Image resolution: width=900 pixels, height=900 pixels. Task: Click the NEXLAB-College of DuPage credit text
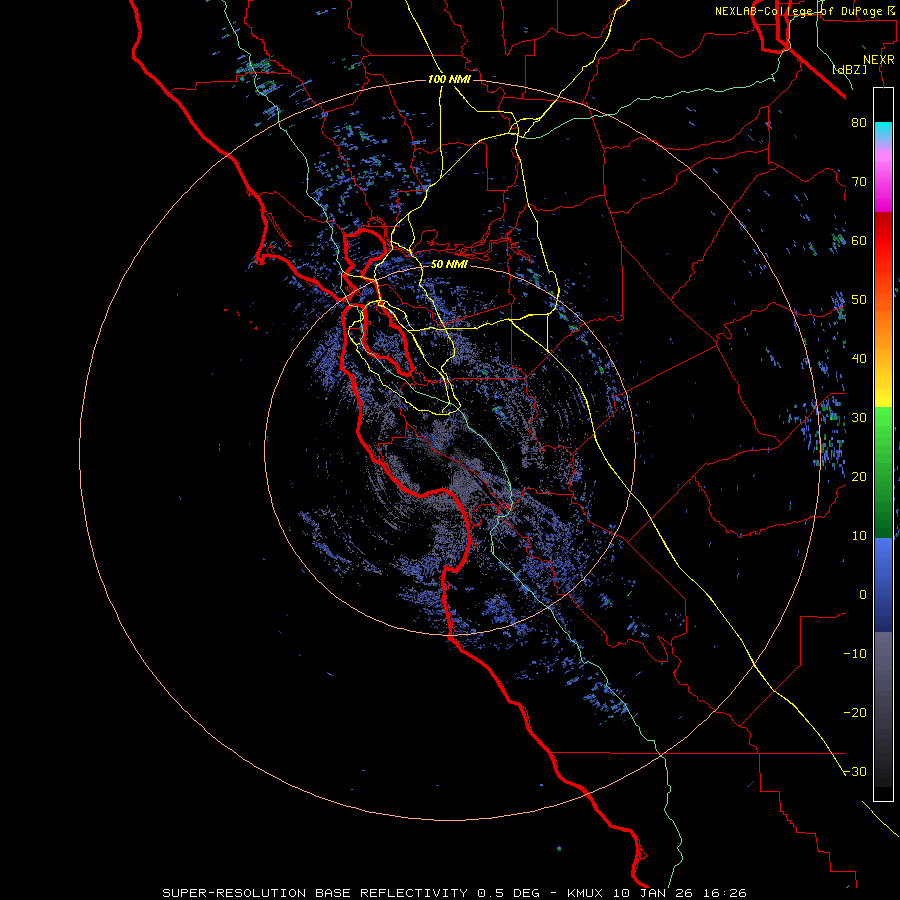(x=804, y=11)
